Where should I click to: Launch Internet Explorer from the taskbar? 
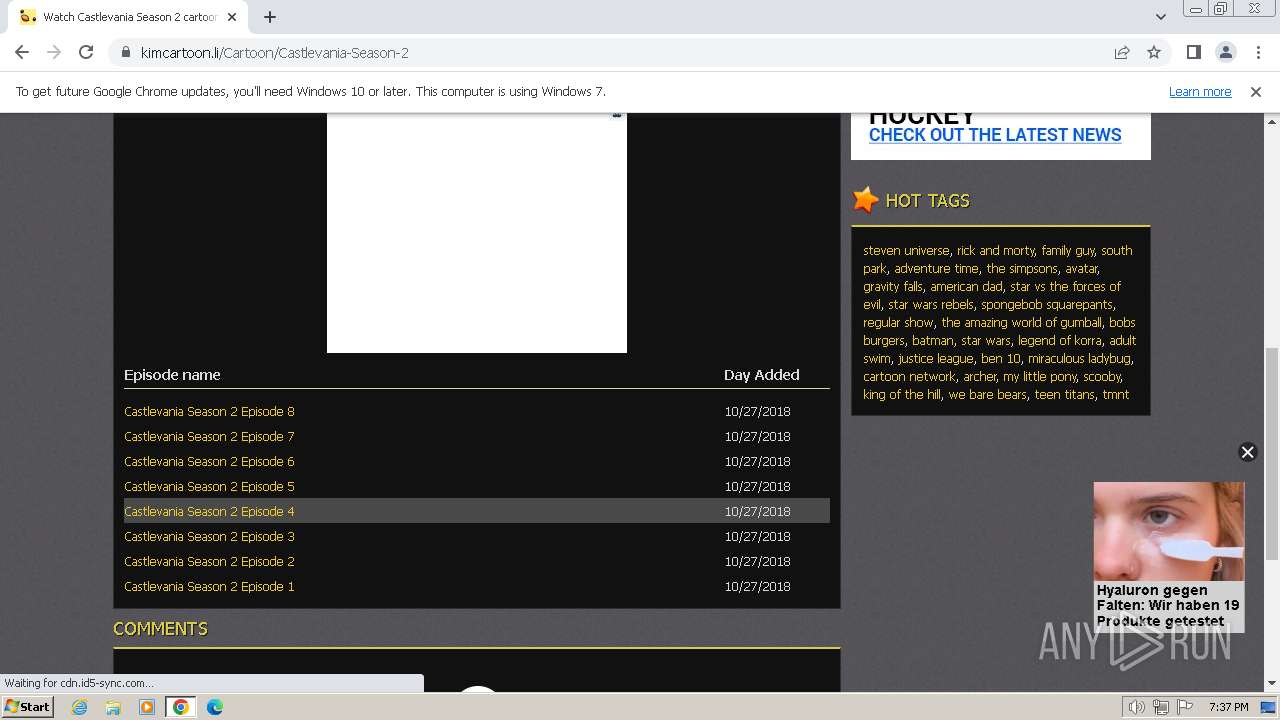pos(79,707)
